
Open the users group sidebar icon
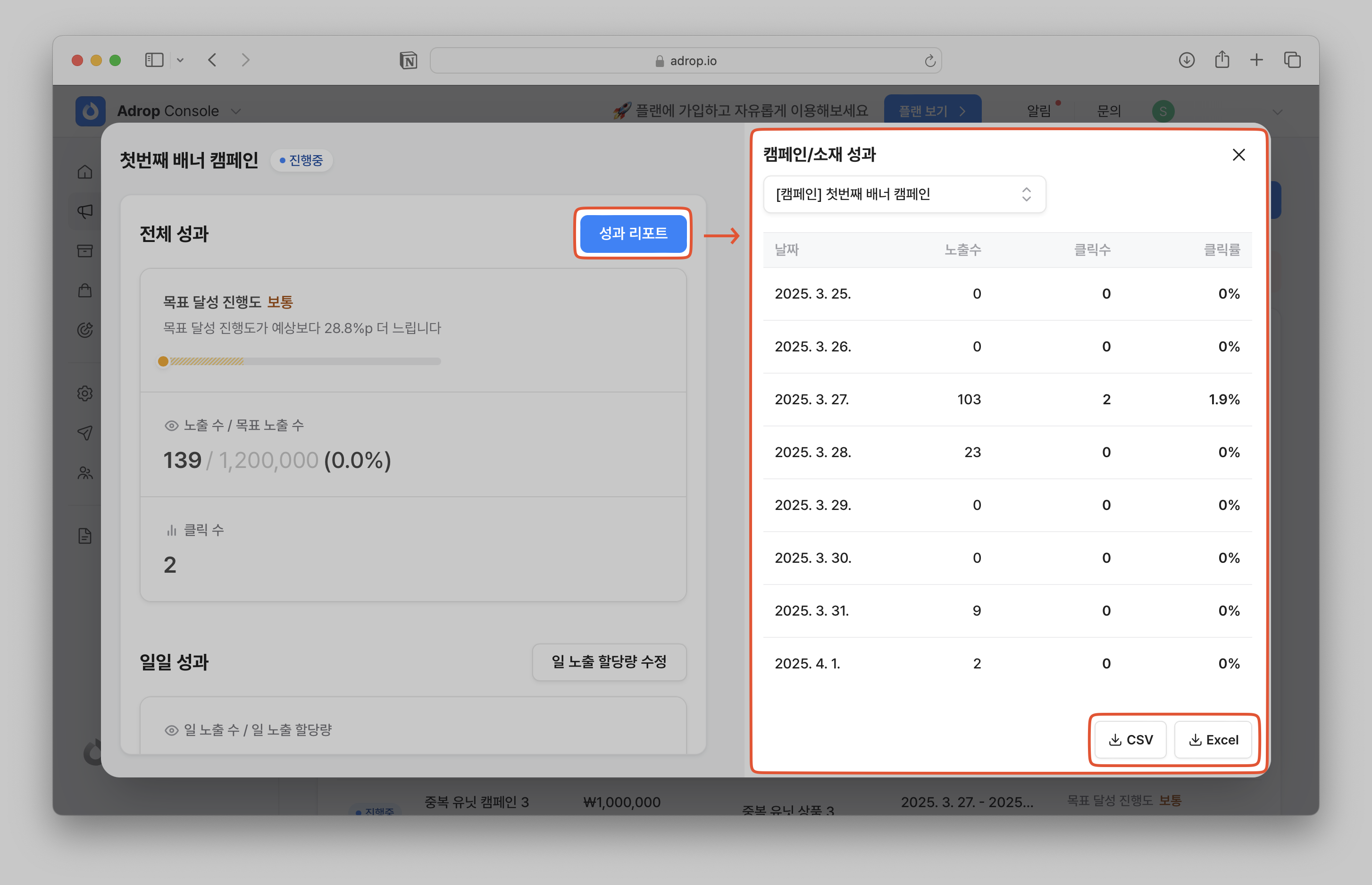[85, 473]
